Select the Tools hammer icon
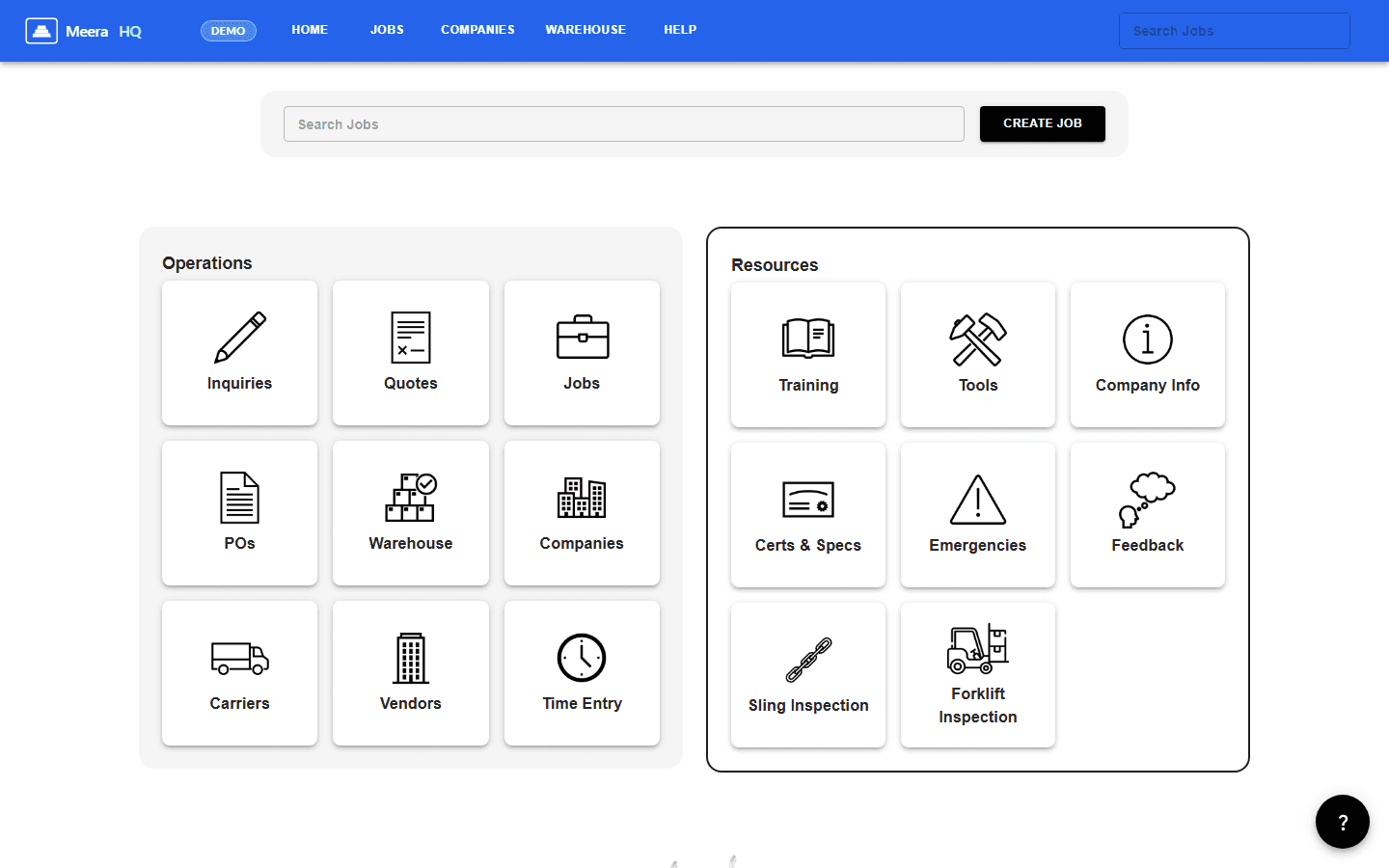The width and height of the screenshot is (1389, 868). point(978,339)
